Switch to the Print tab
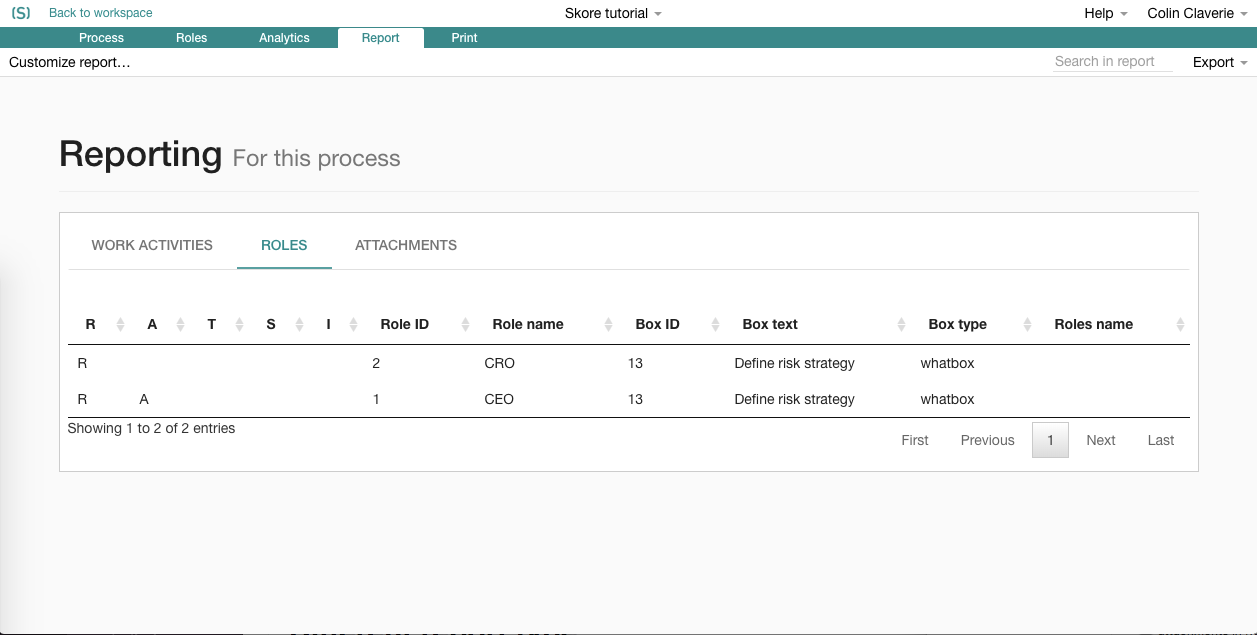Screen dimensions: 1257x635 [464, 38]
